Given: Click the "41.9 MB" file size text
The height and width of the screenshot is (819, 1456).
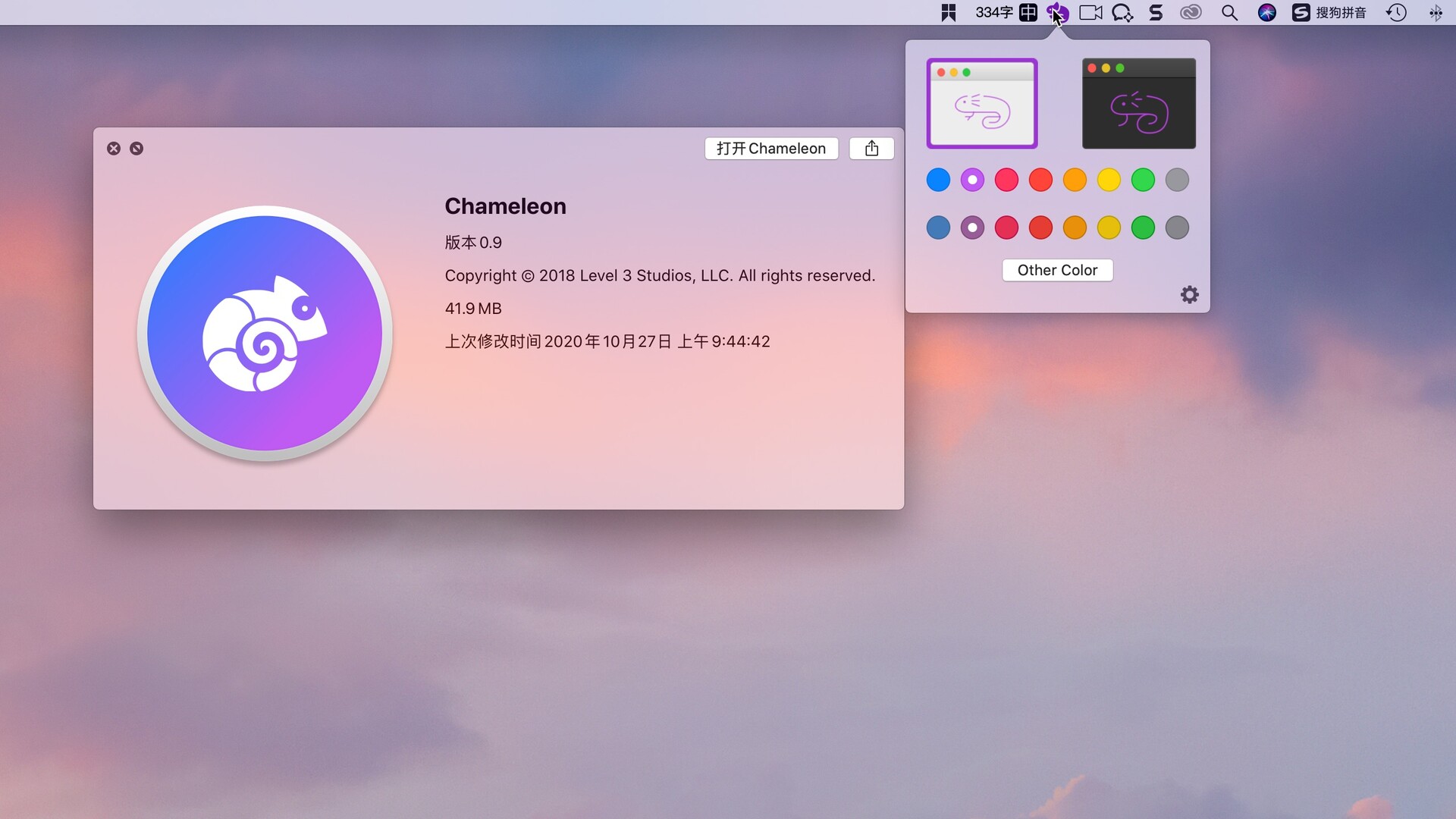Looking at the screenshot, I should 473,309.
